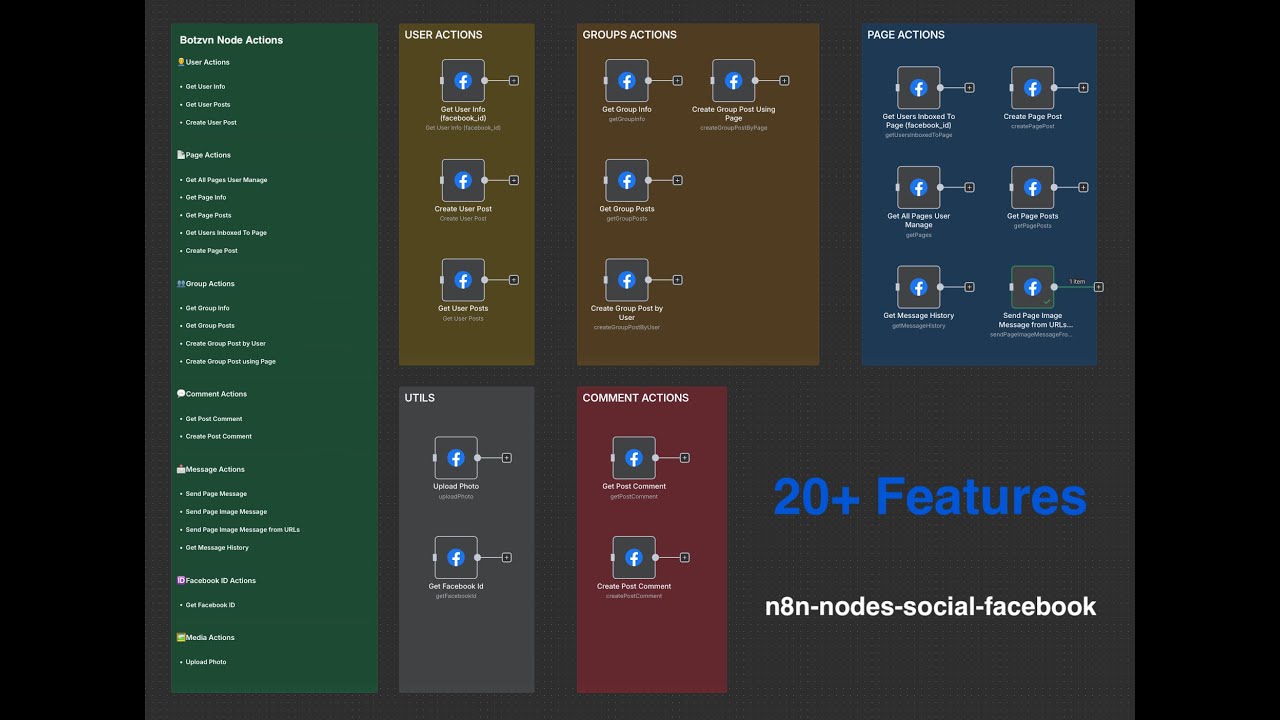
Task: Select the Get All Pages User Manage node
Action: (919, 187)
